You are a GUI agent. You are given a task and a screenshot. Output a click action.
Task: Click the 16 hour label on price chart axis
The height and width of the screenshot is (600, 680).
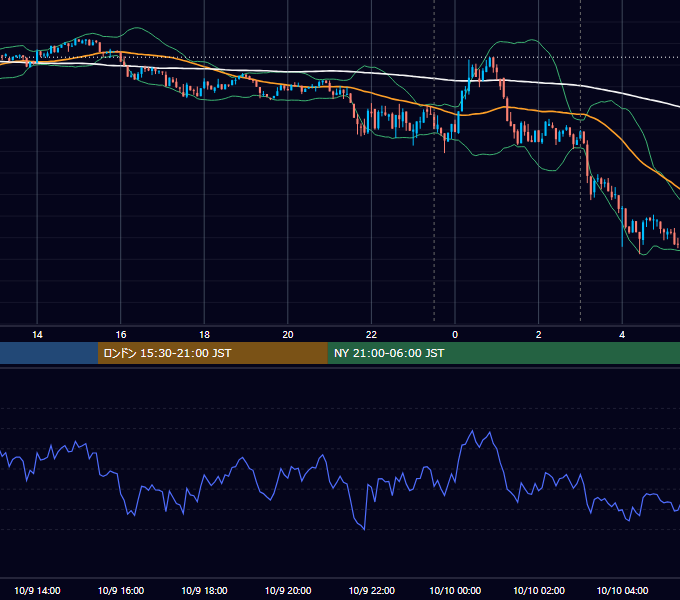[x=121, y=335]
